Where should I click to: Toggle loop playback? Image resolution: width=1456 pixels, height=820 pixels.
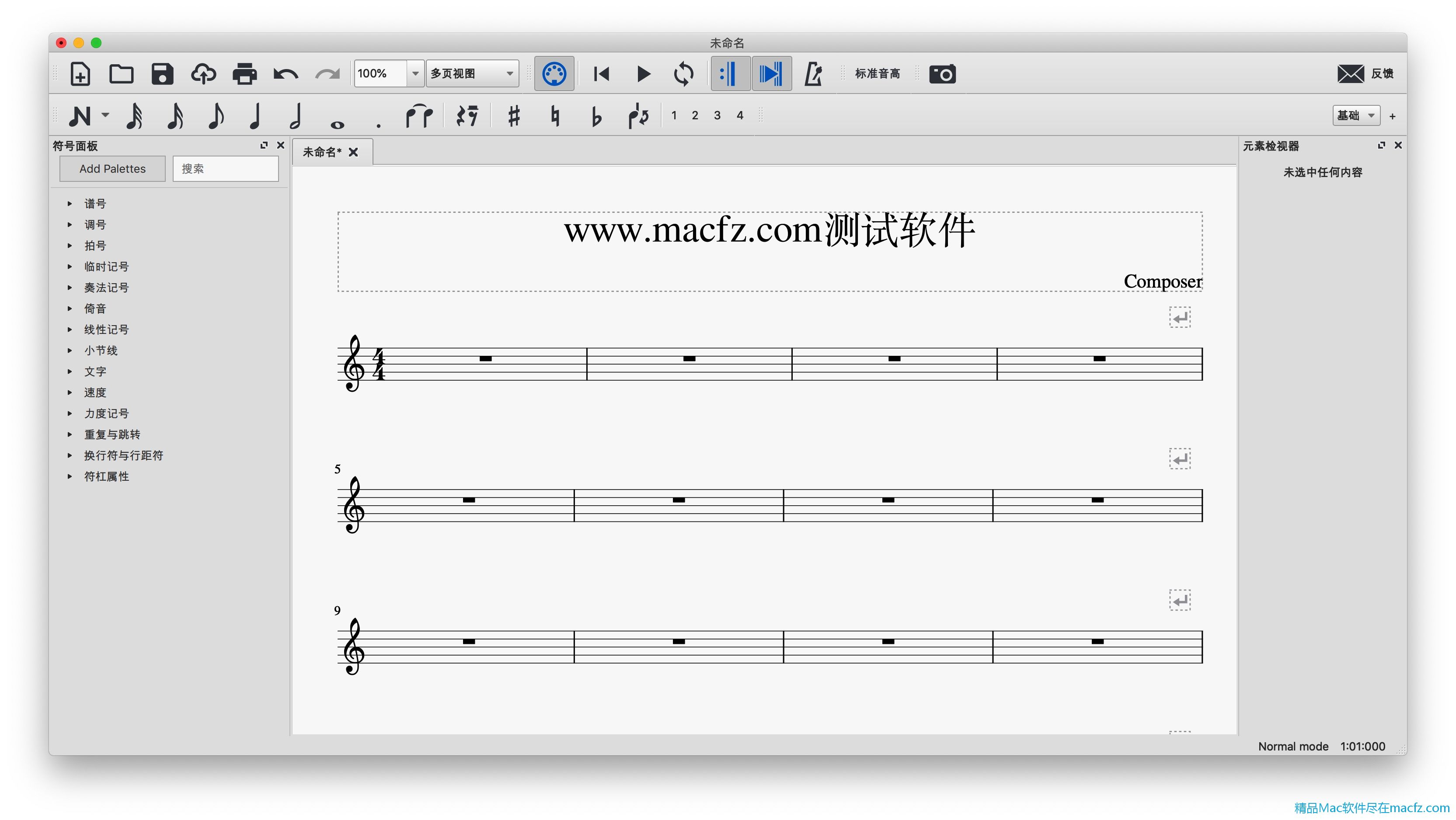coord(684,74)
